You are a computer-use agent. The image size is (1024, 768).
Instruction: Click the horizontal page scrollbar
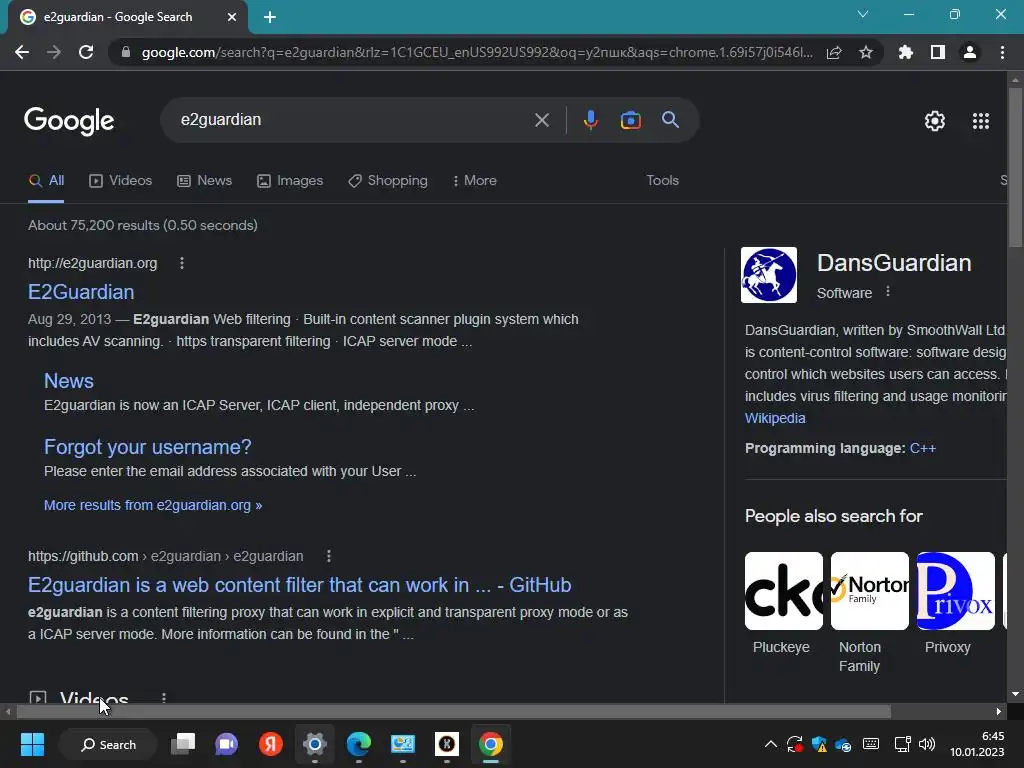point(453,712)
